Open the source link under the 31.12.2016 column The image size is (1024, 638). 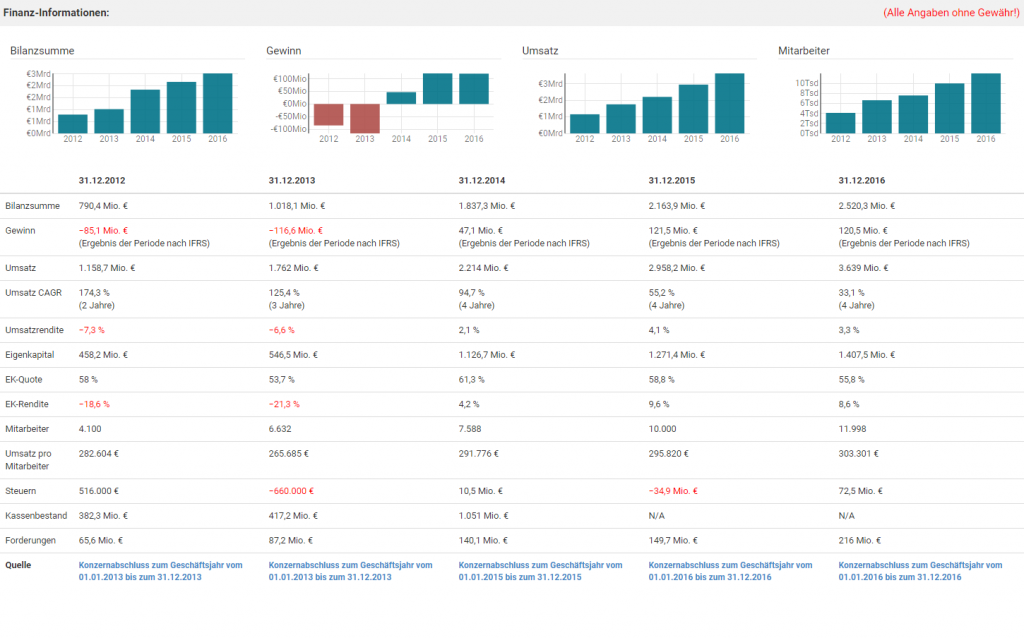pyautogui.click(x=920, y=571)
